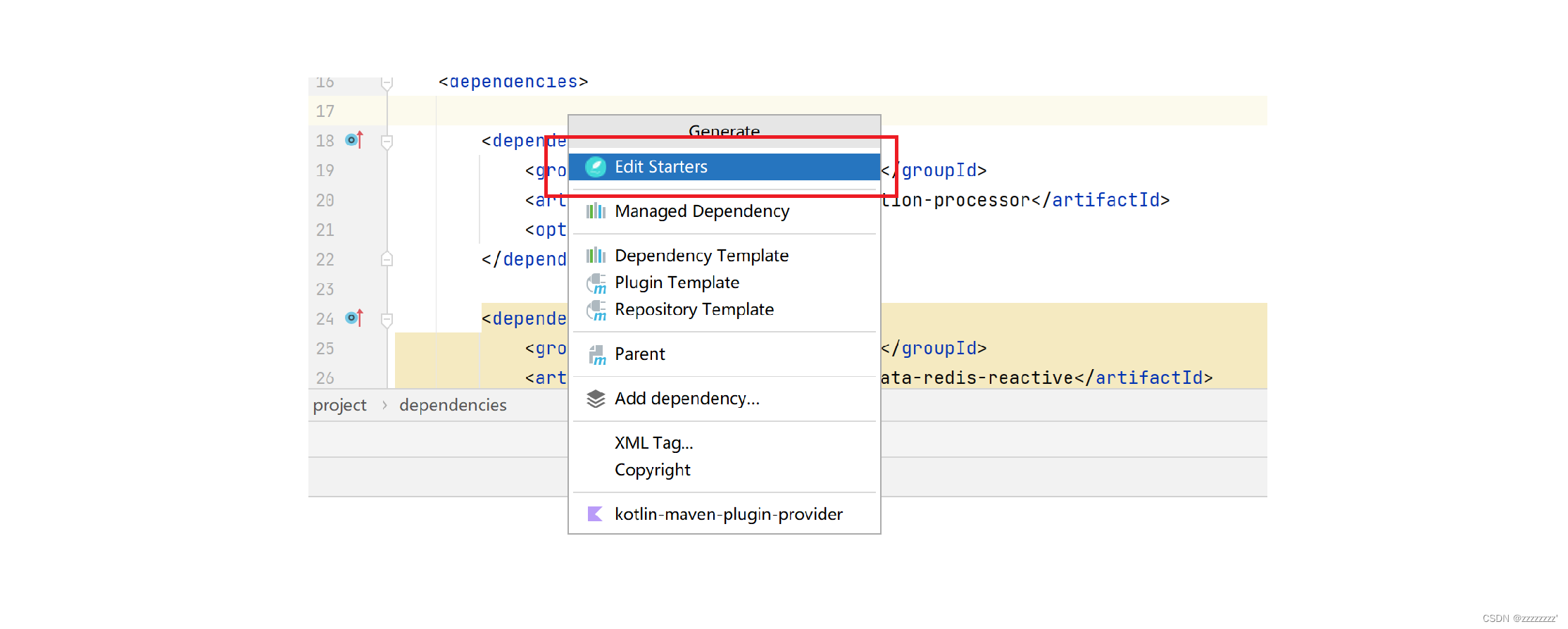1568x629 pixels.
Task: Click line number 19 in the gutter
Action: click(x=325, y=170)
